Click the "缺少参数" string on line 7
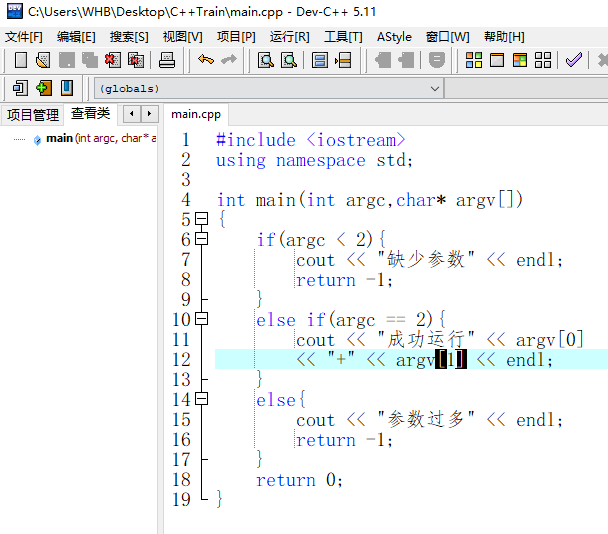 [x=426, y=259]
